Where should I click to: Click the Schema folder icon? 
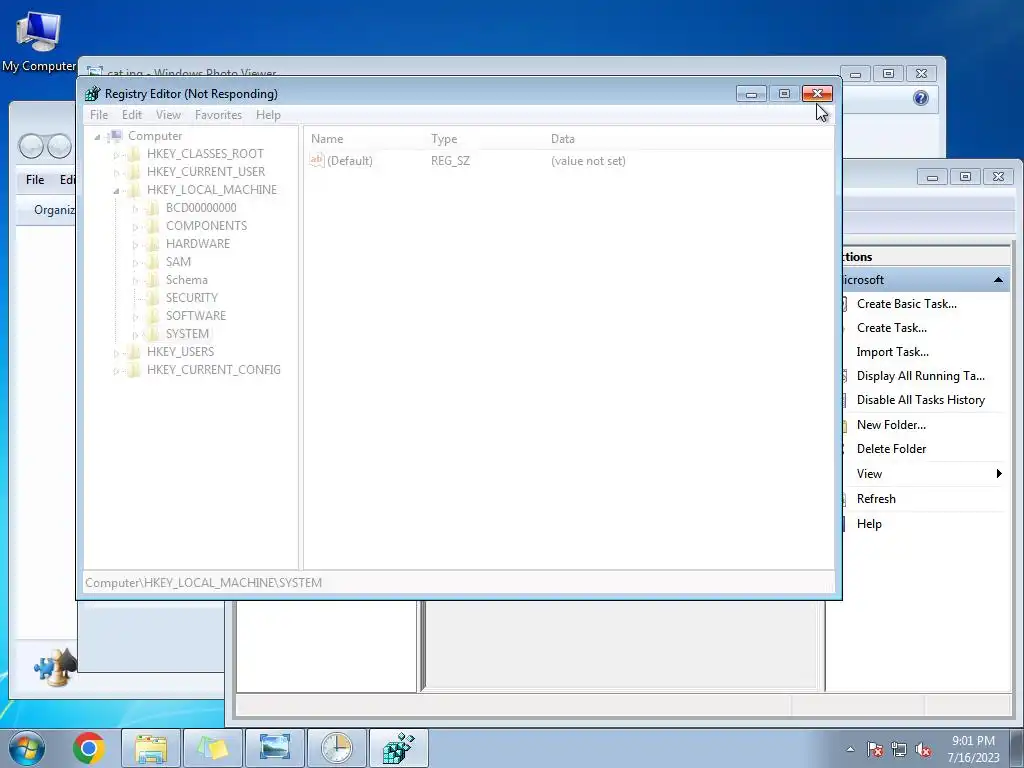(x=153, y=280)
